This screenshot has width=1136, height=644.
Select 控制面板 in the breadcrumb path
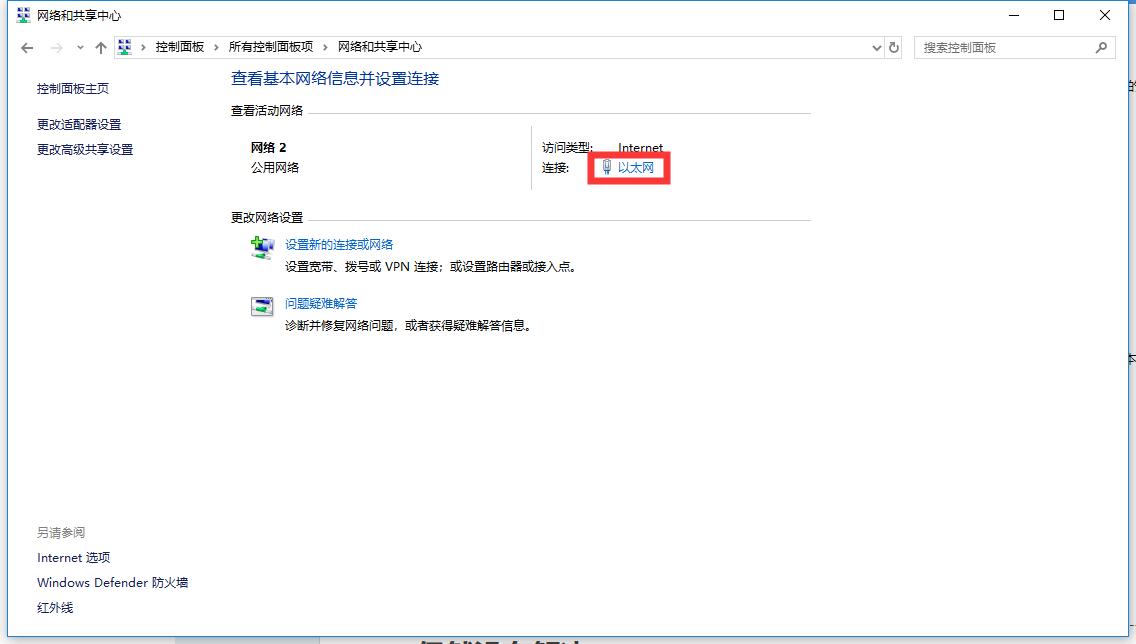(x=179, y=47)
